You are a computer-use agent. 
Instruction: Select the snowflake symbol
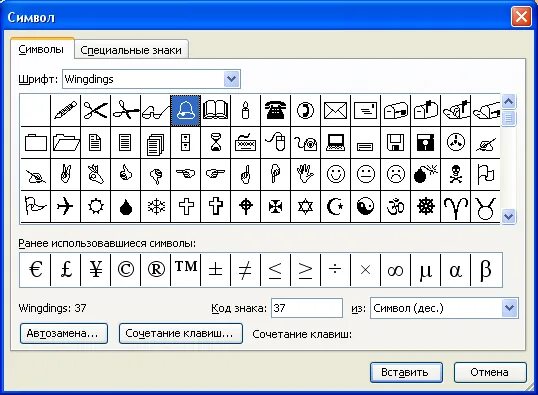coord(155,207)
